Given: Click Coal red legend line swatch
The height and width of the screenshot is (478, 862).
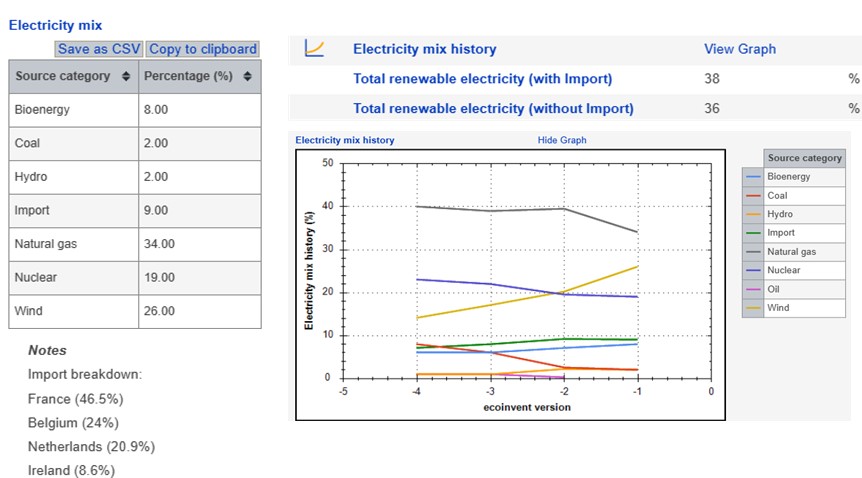Looking at the screenshot, I should pos(753,196).
